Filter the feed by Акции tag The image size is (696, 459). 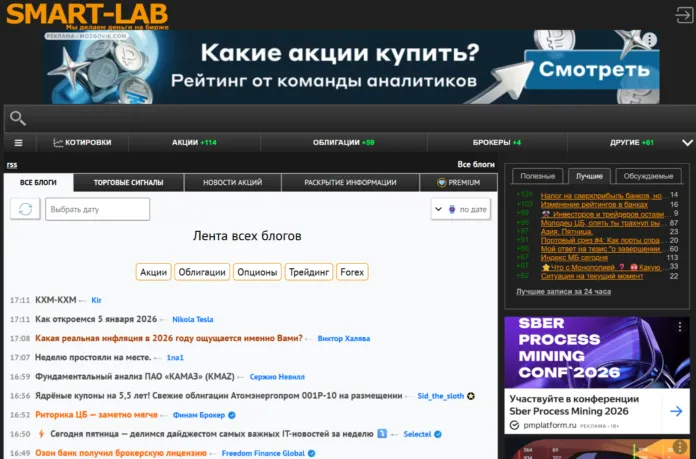click(154, 272)
